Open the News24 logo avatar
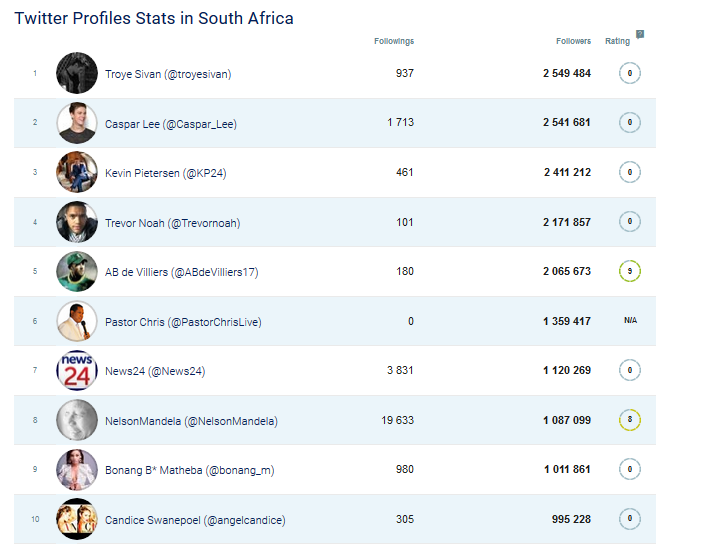Viewport: 705px width, 549px height. coord(77,370)
